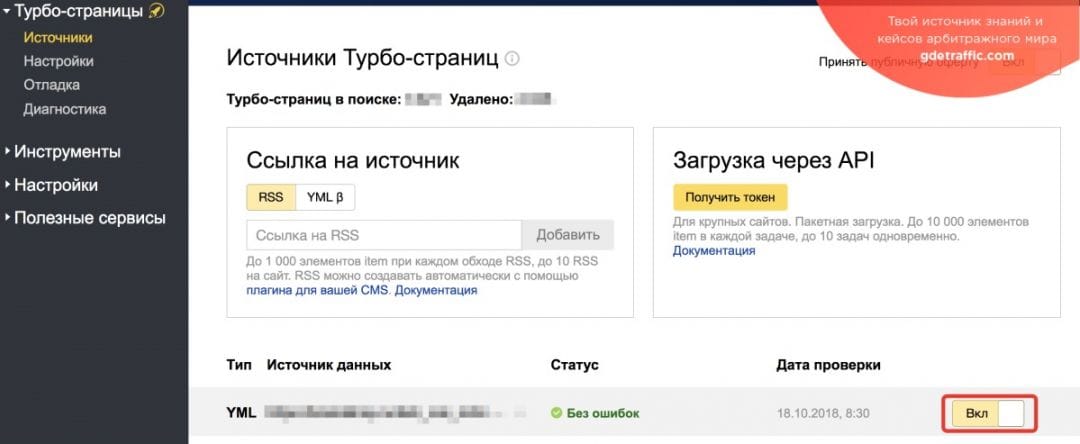Click the Тип column header
This screenshot has height=444, width=1080.
239,365
